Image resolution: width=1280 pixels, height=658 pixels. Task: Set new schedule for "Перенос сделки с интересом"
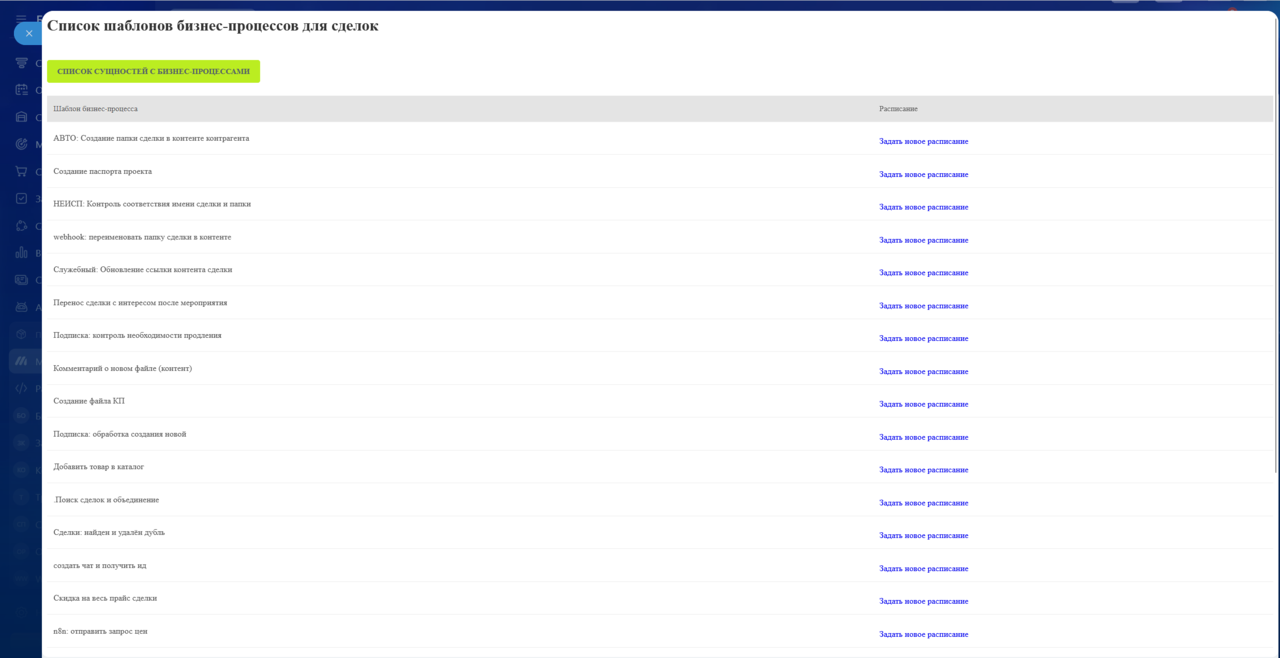(923, 306)
